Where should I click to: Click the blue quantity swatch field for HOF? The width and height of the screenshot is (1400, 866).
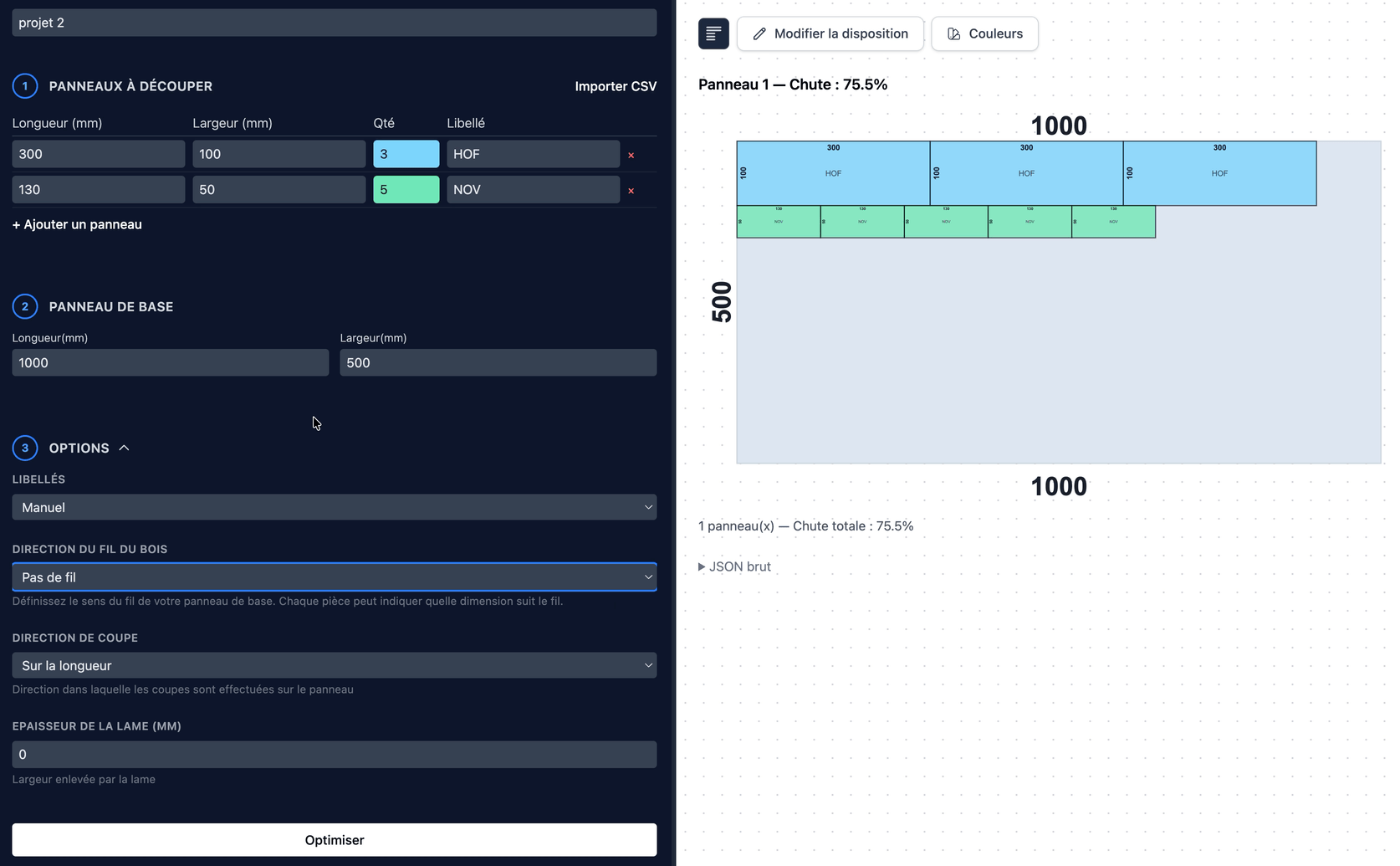click(406, 154)
